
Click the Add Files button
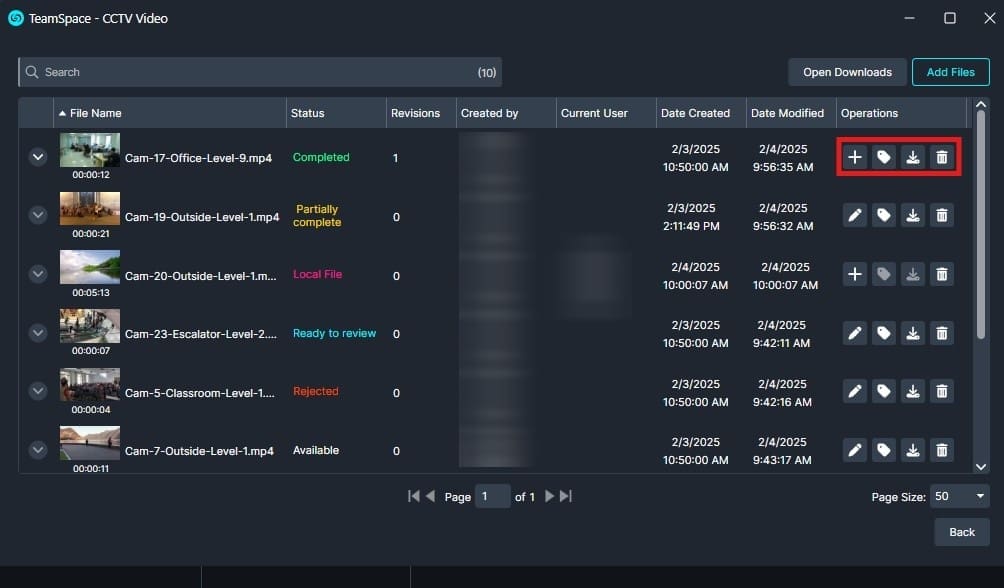click(950, 72)
